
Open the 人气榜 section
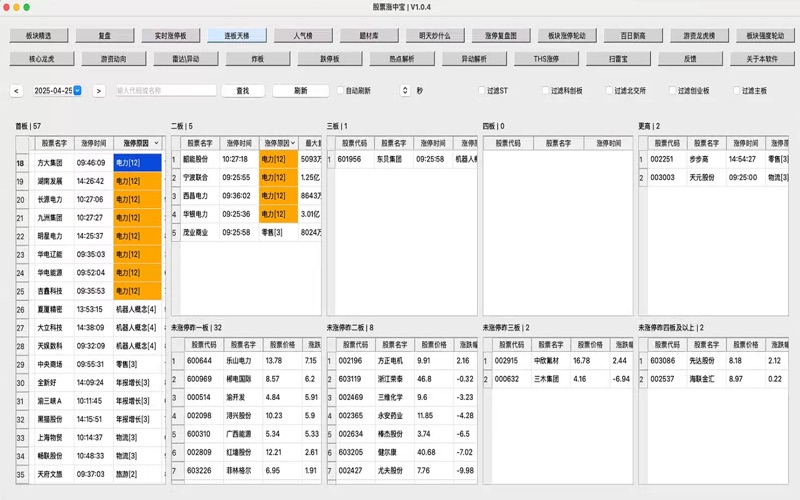pyautogui.click(x=304, y=35)
